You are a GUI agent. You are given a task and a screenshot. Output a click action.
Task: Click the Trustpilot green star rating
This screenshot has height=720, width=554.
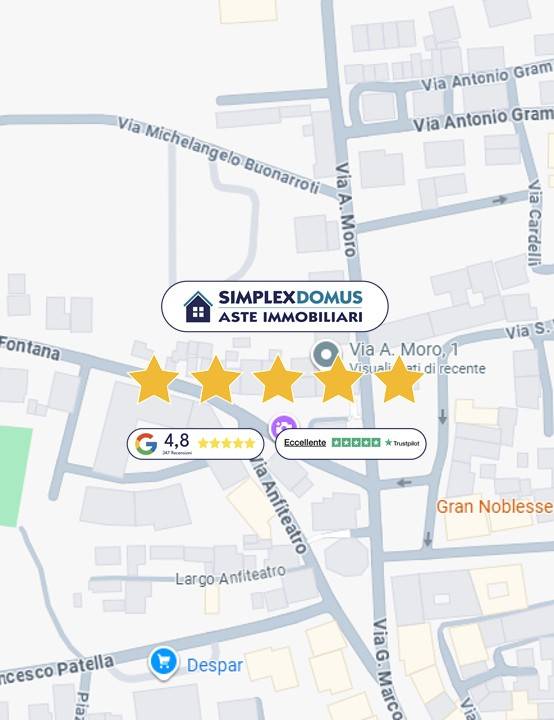[x=356, y=443]
